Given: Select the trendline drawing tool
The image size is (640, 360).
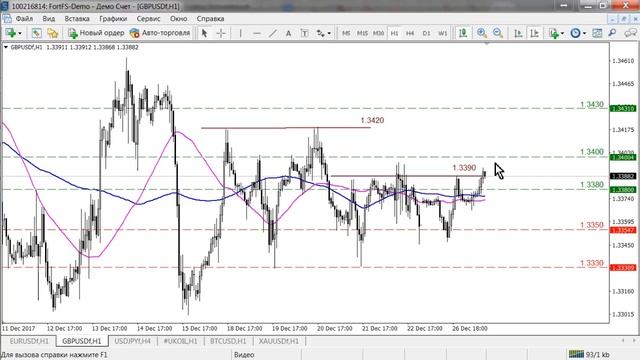Looking at the screenshot, I should (273, 33).
